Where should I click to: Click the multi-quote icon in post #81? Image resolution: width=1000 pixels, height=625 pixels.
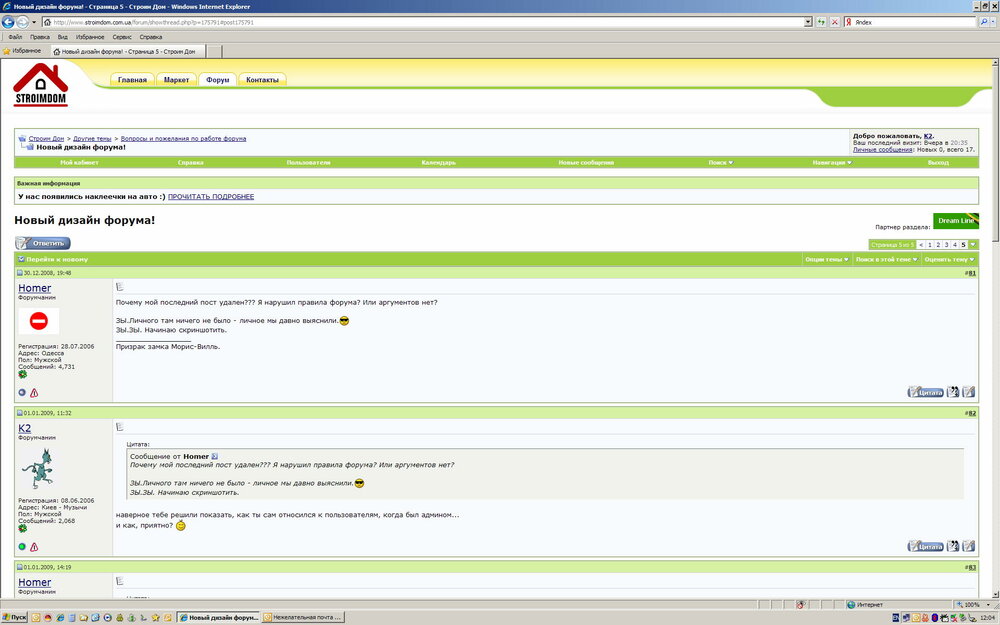tap(953, 392)
